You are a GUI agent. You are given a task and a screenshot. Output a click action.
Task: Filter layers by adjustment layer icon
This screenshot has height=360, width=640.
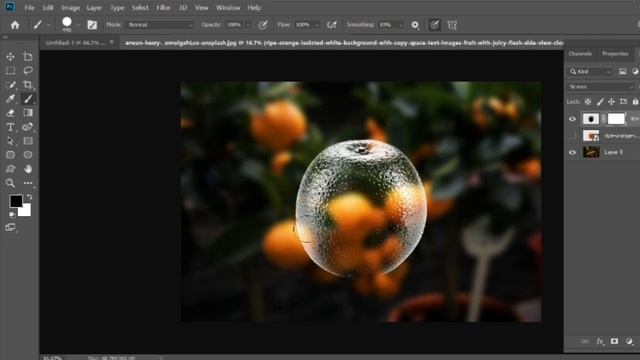(x=635, y=71)
